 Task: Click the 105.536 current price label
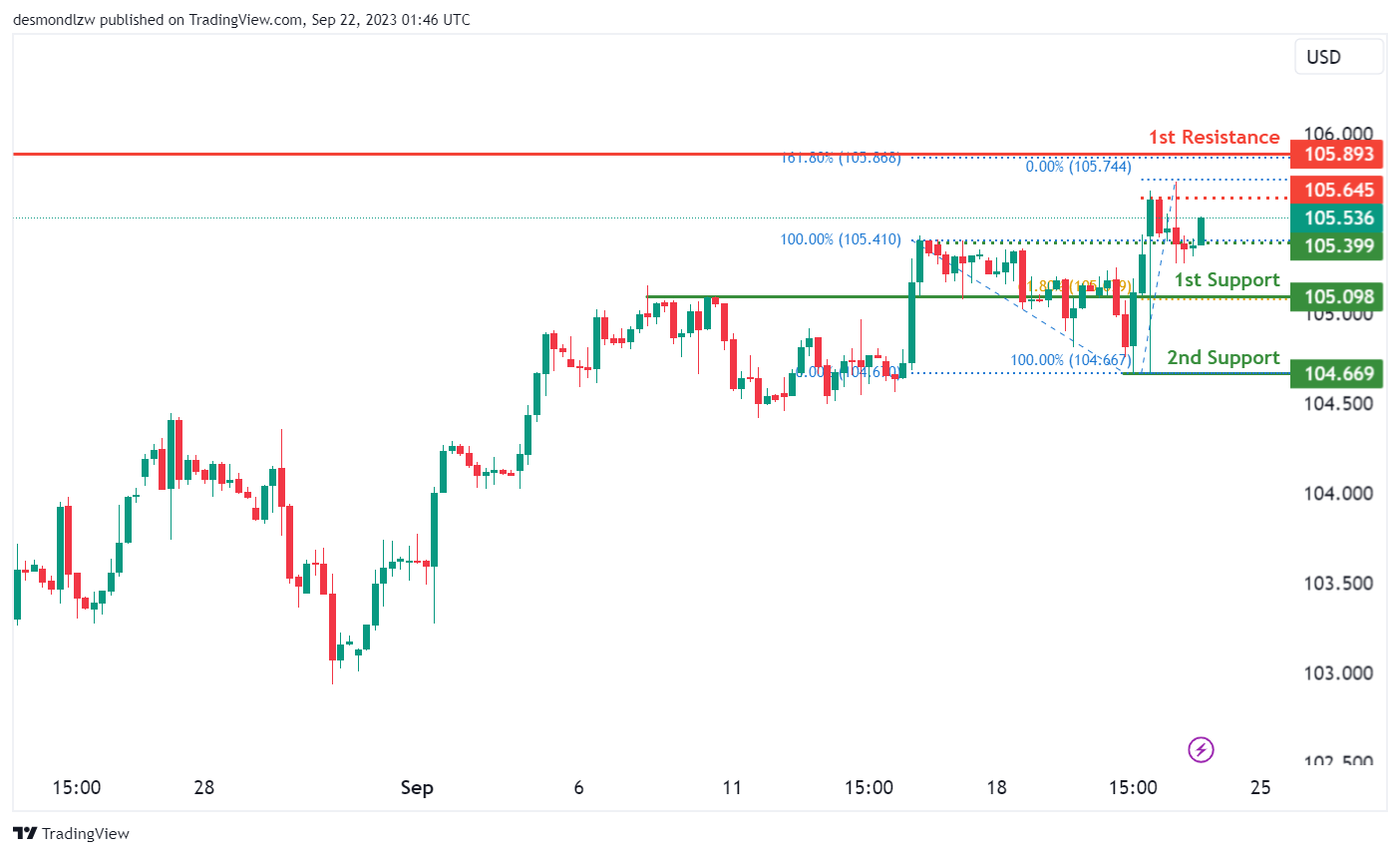click(x=1337, y=217)
